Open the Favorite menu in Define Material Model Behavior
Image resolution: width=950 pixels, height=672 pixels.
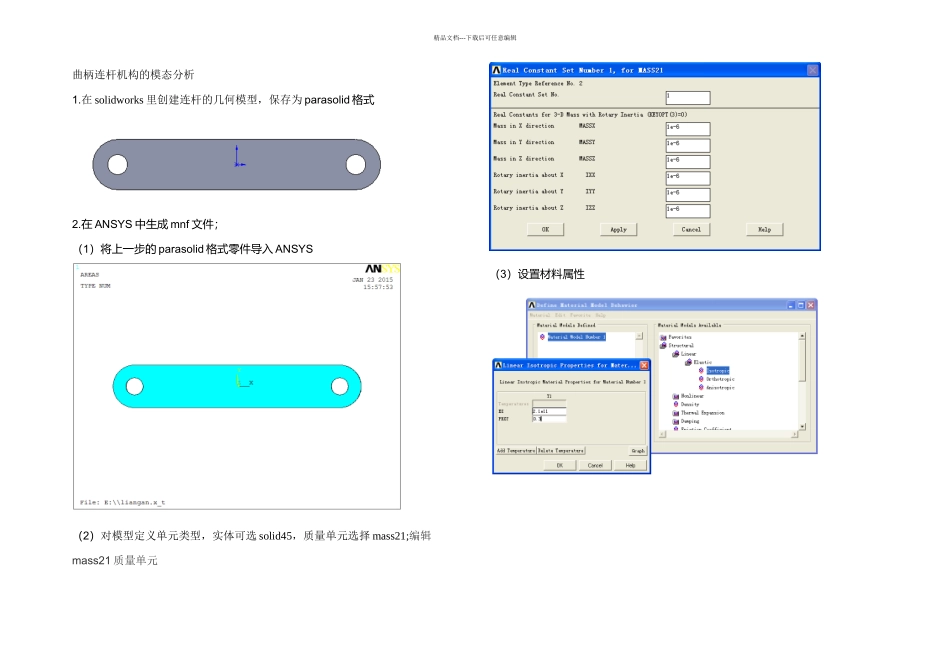click(580, 315)
